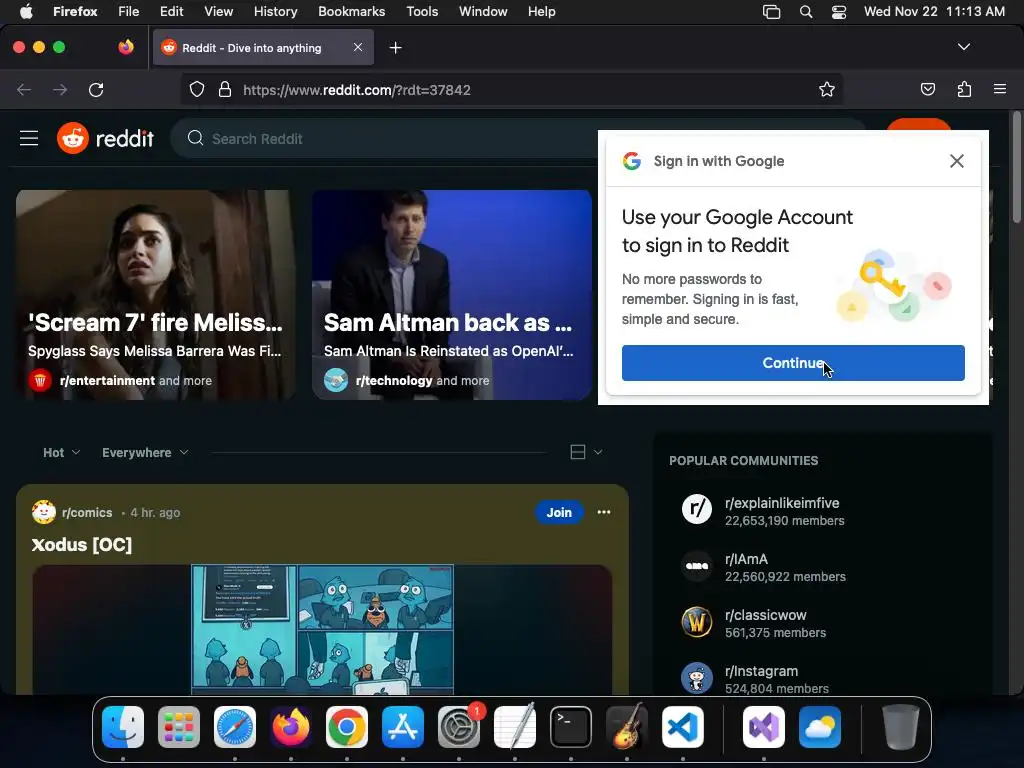Open the Apple menu
The width and height of the screenshot is (1024, 768).
[x=25, y=11]
